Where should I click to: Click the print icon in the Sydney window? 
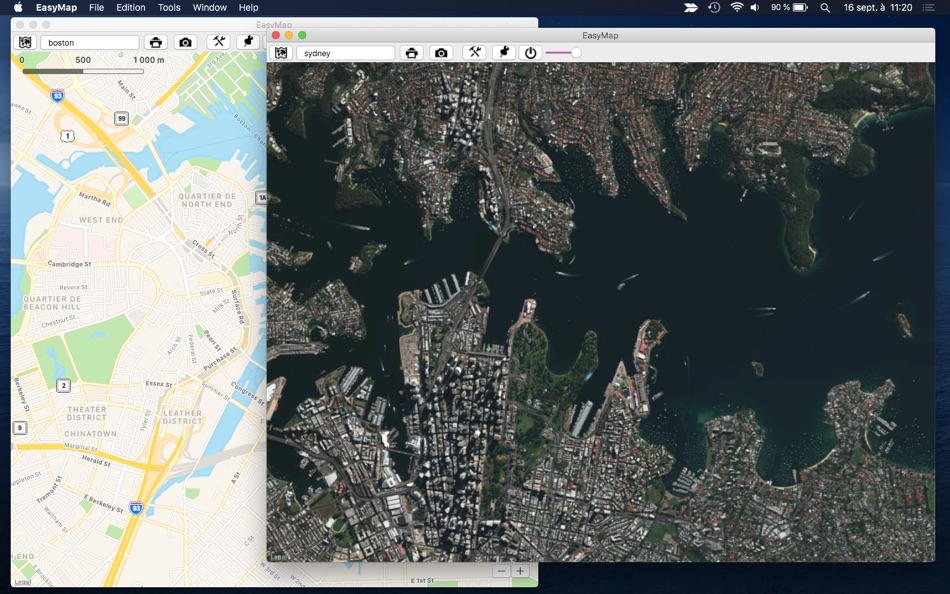coord(411,53)
